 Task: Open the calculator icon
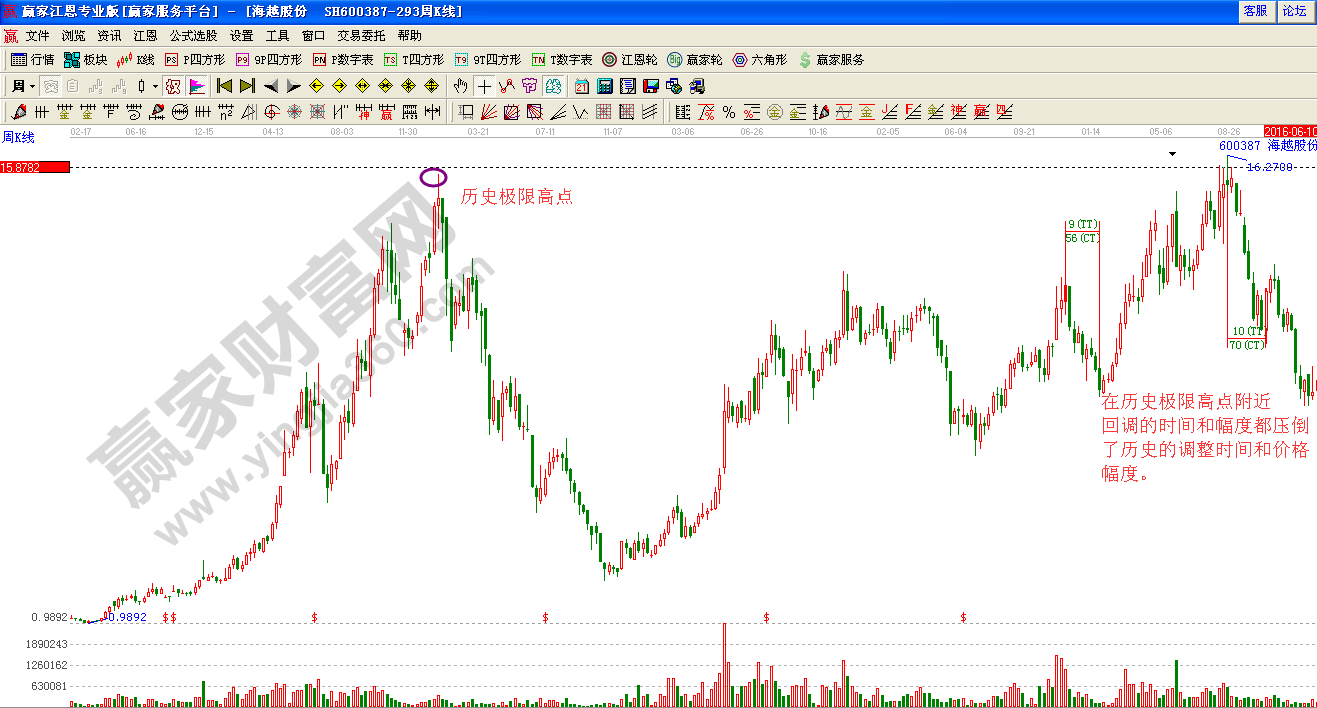tap(605, 86)
